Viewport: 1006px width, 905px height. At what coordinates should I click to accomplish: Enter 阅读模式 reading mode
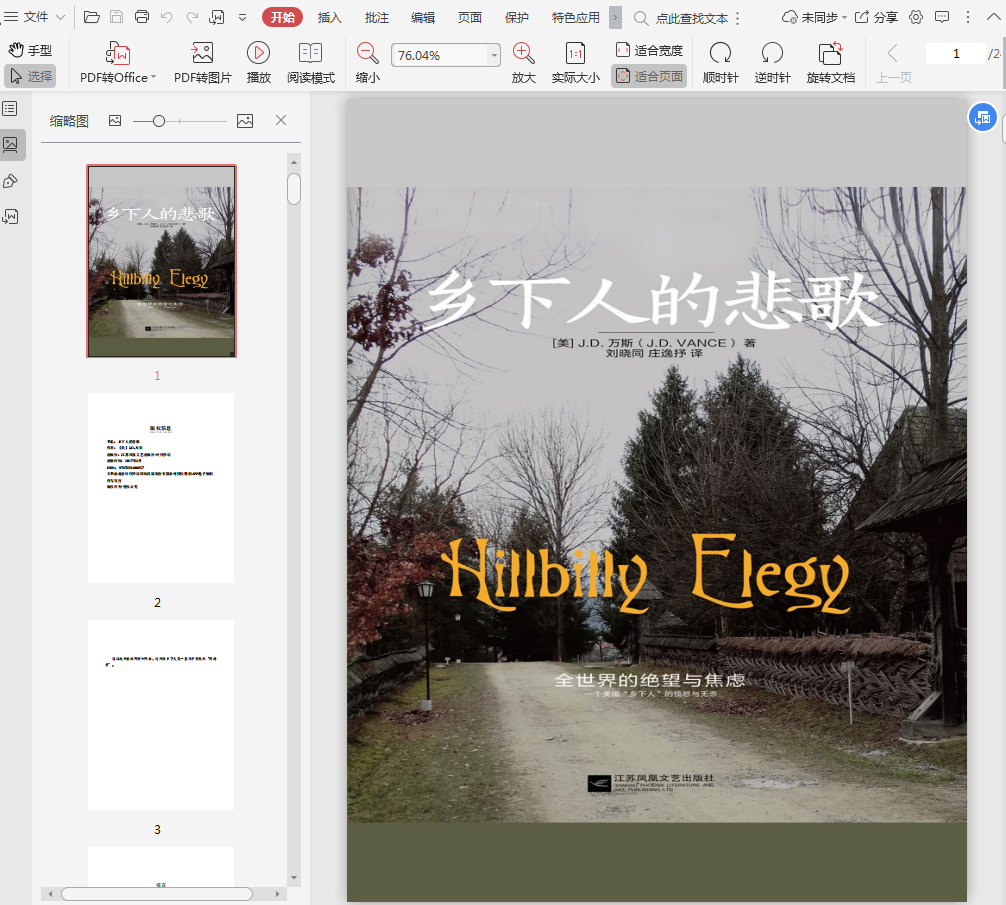tap(311, 63)
